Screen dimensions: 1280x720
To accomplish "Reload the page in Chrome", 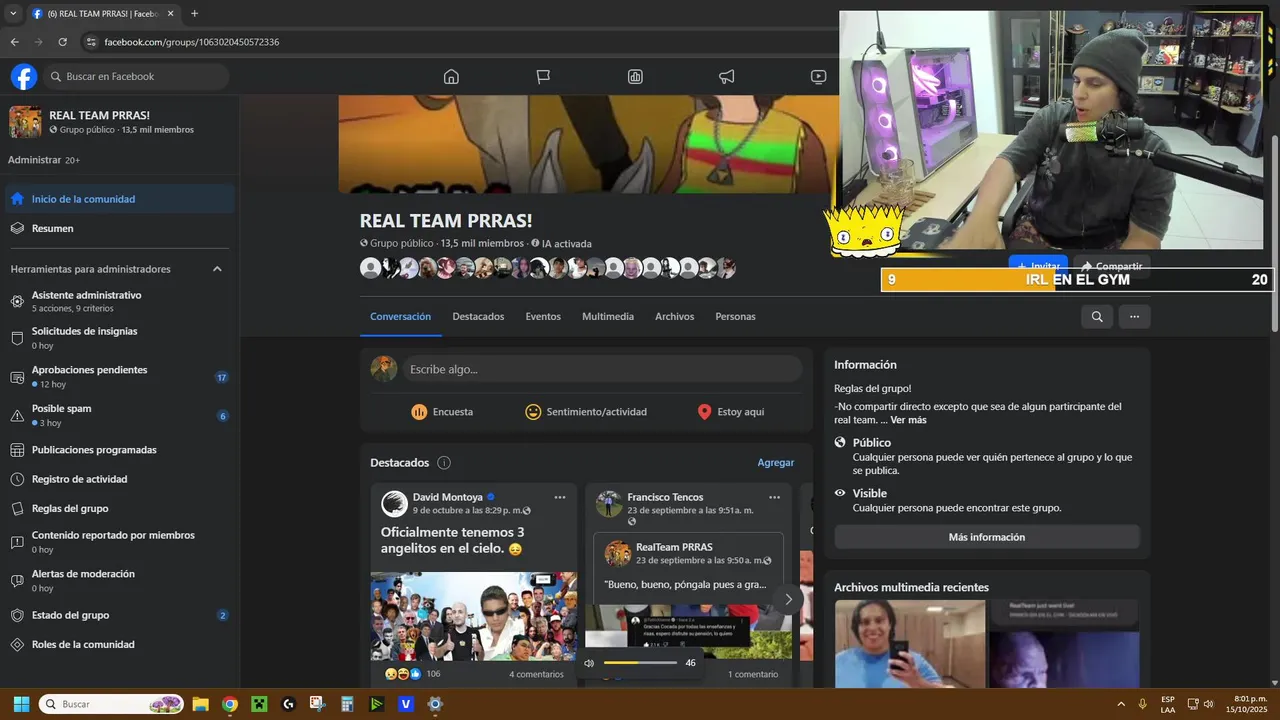I will (62, 42).
